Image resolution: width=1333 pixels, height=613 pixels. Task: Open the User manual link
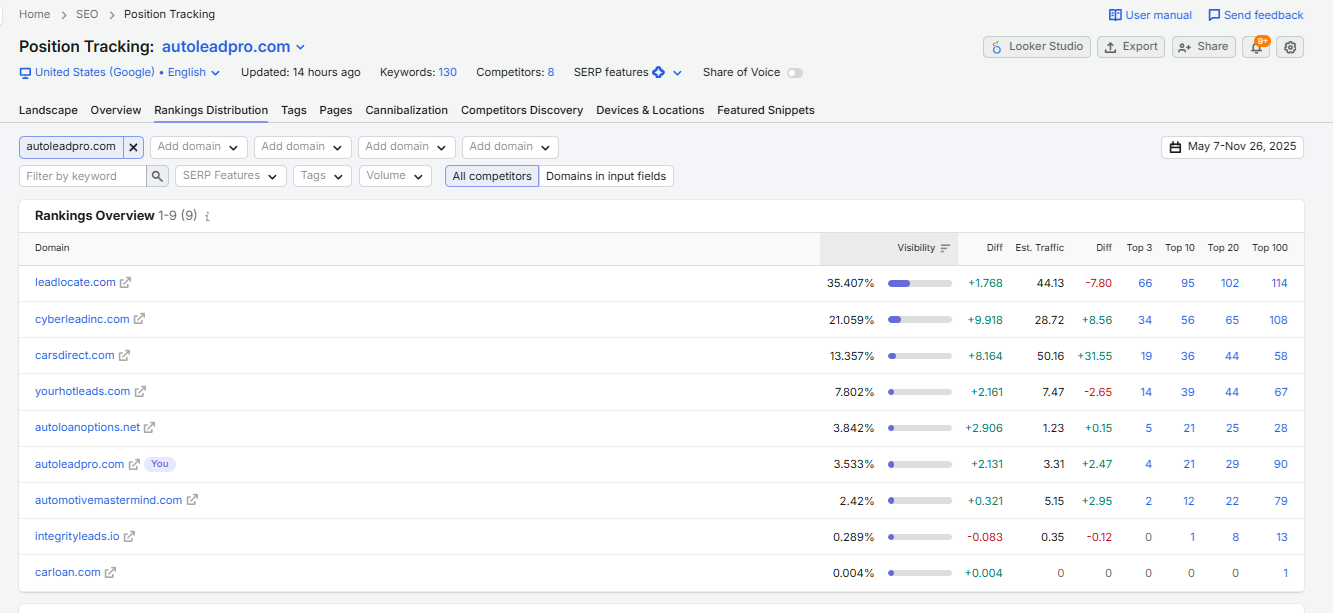(1150, 15)
